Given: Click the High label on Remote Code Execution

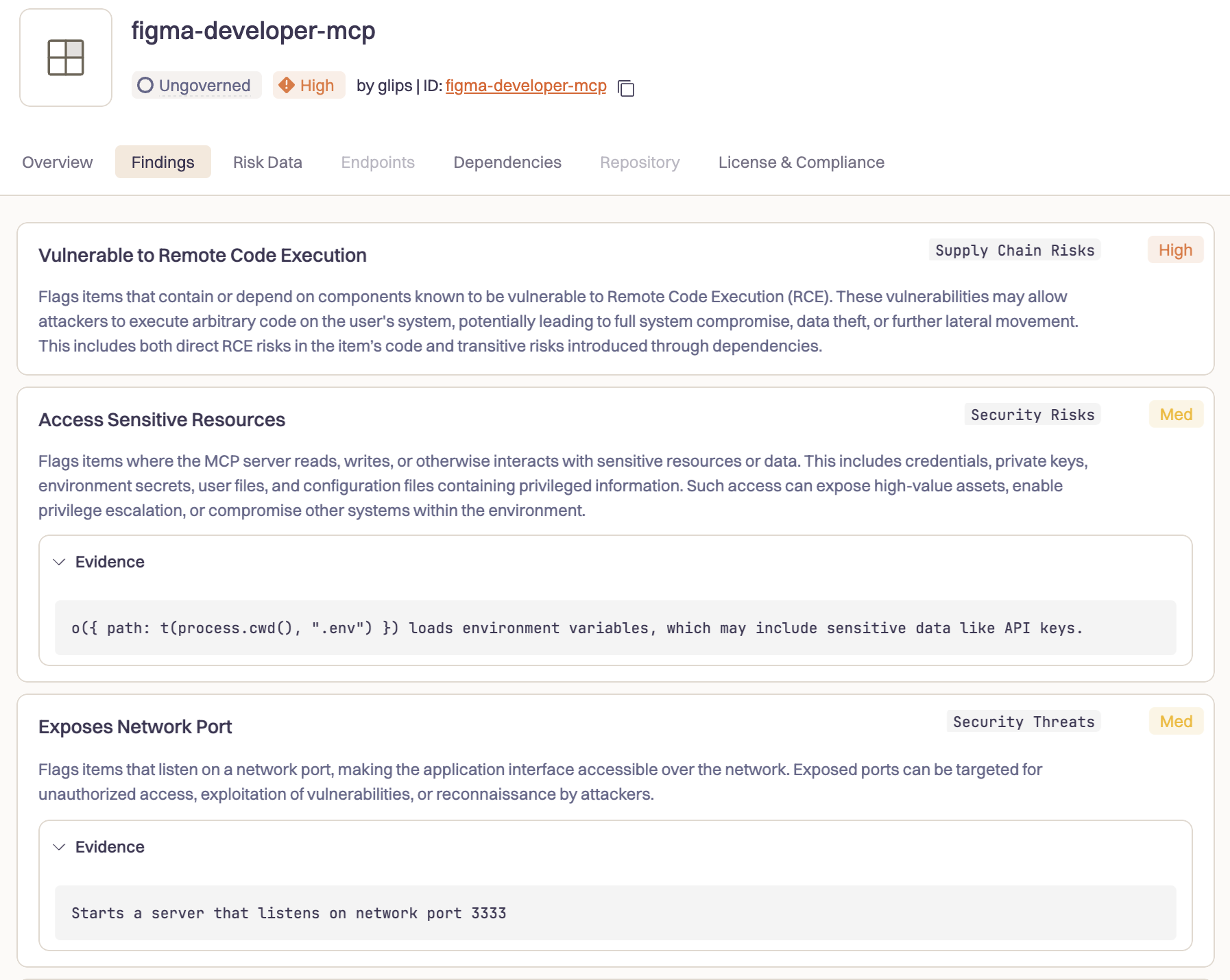Looking at the screenshot, I should pyautogui.click(x=1176, y=250).
